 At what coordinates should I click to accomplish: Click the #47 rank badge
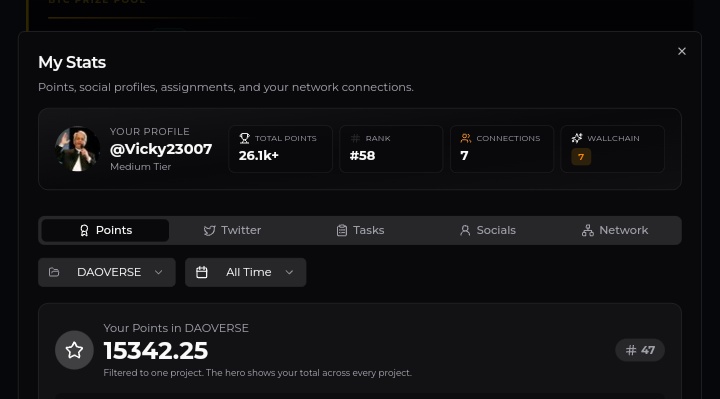coord(640,350)
